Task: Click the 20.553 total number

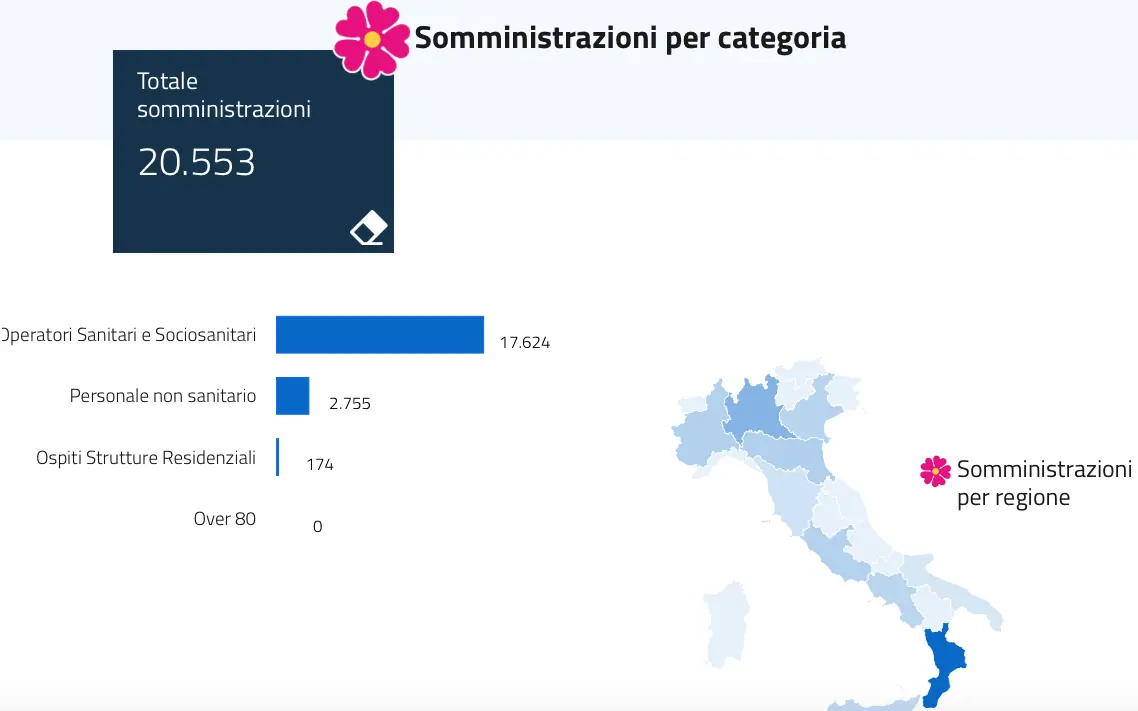Action: click(x=197, y=162)
